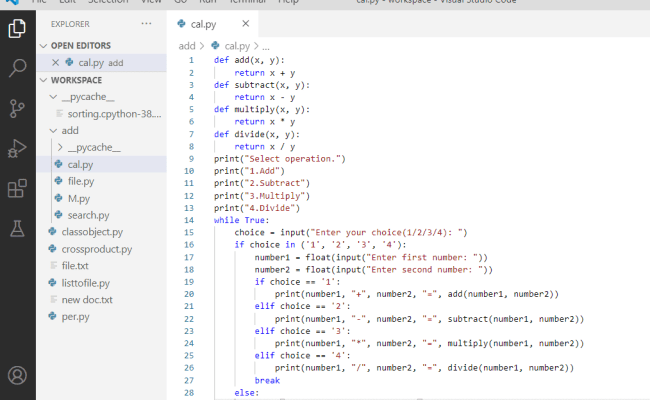Click Python icon beside file.py
650x400 pixels.
click(58, 181)
